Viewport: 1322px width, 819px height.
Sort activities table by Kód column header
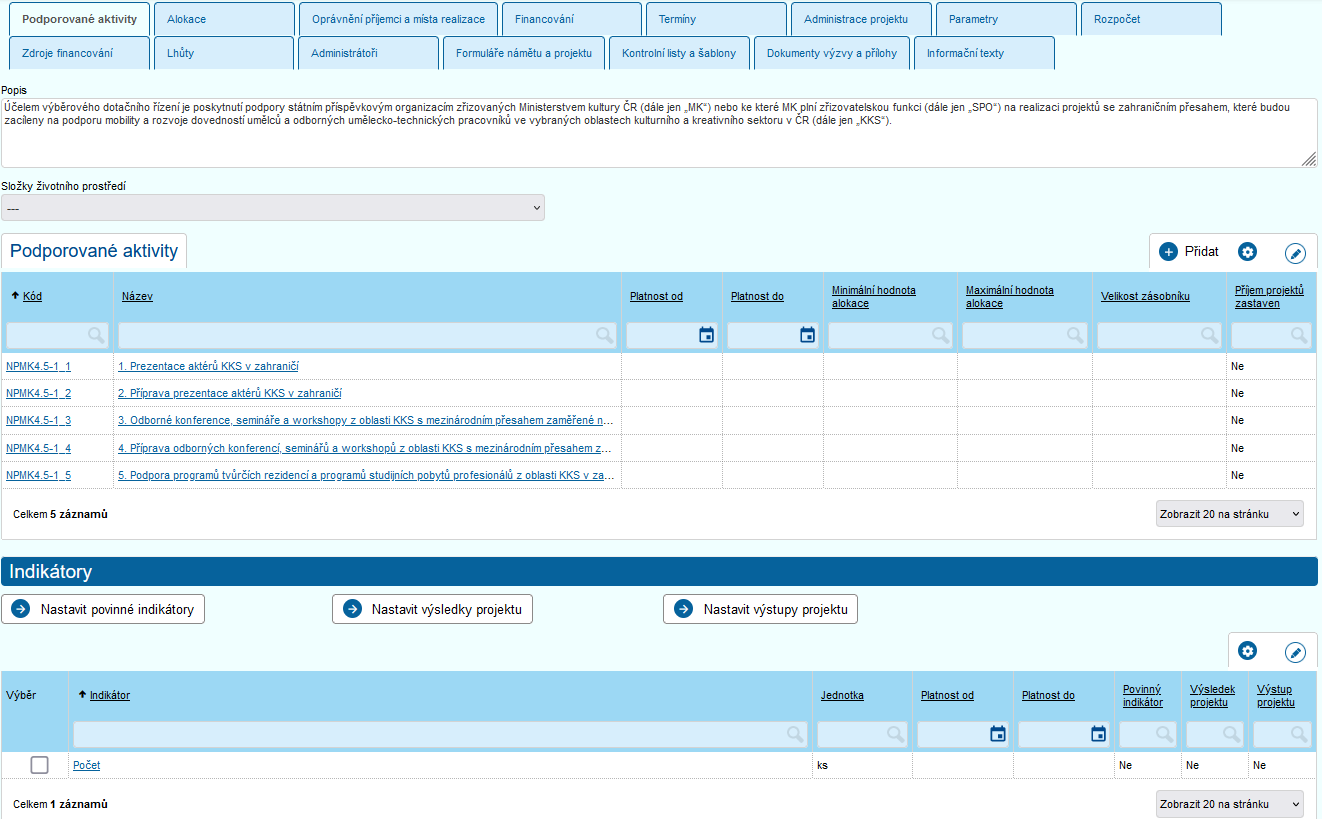[x=32, y=296]
